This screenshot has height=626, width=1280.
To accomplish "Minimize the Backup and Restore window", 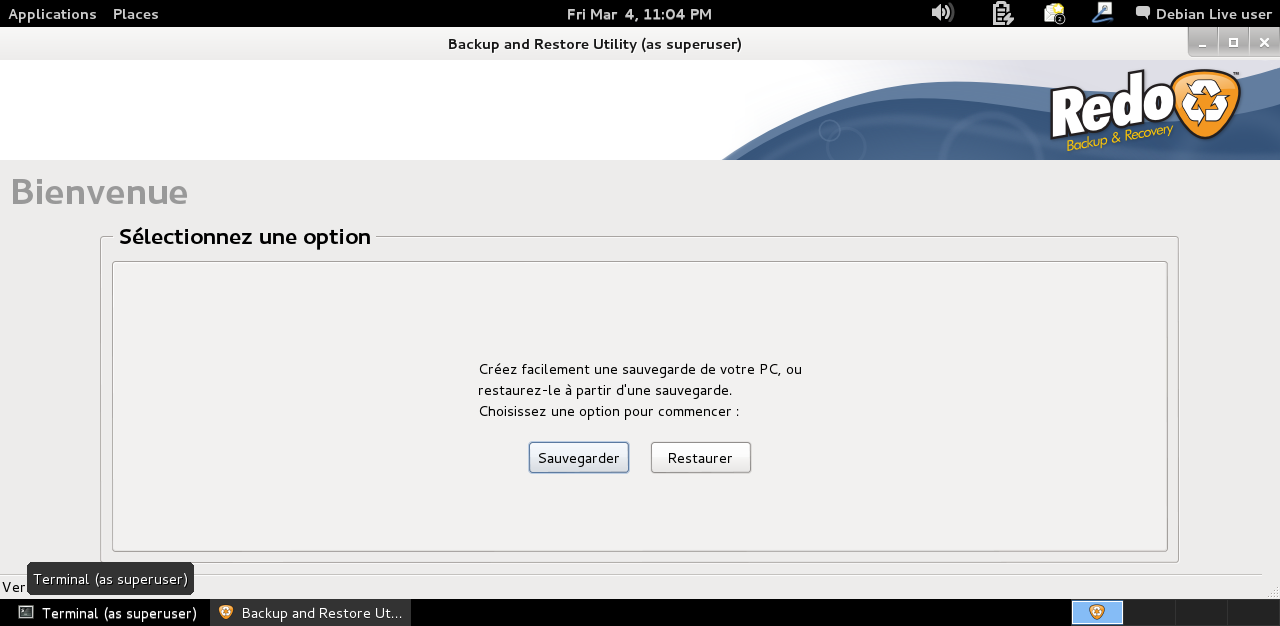I will [x=1204, y=42].
